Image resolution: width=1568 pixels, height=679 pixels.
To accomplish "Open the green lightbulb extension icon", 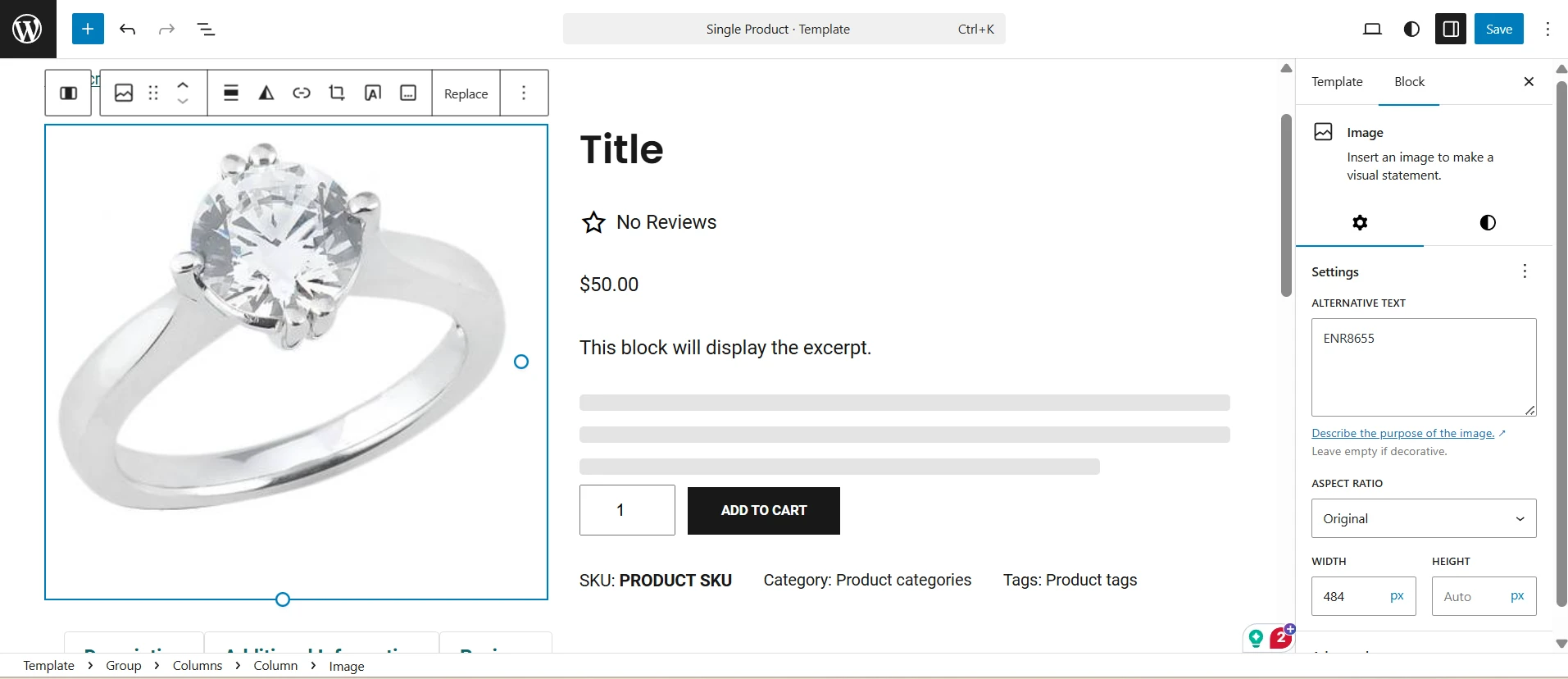I will (1256, 638).
